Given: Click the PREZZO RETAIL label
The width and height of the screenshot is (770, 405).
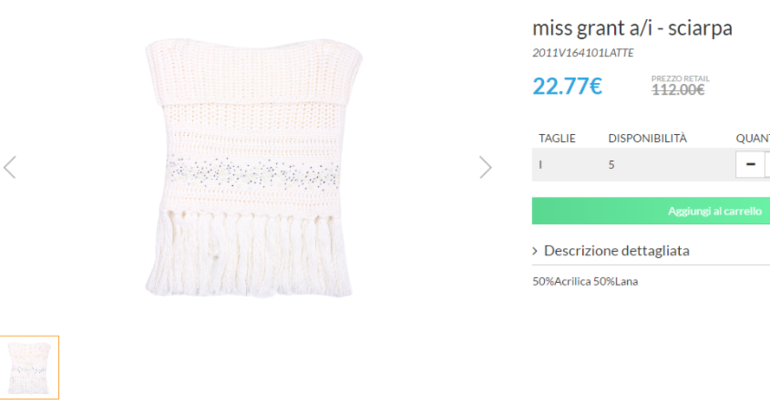Looking at the screenshot, I should click(680, 77).
